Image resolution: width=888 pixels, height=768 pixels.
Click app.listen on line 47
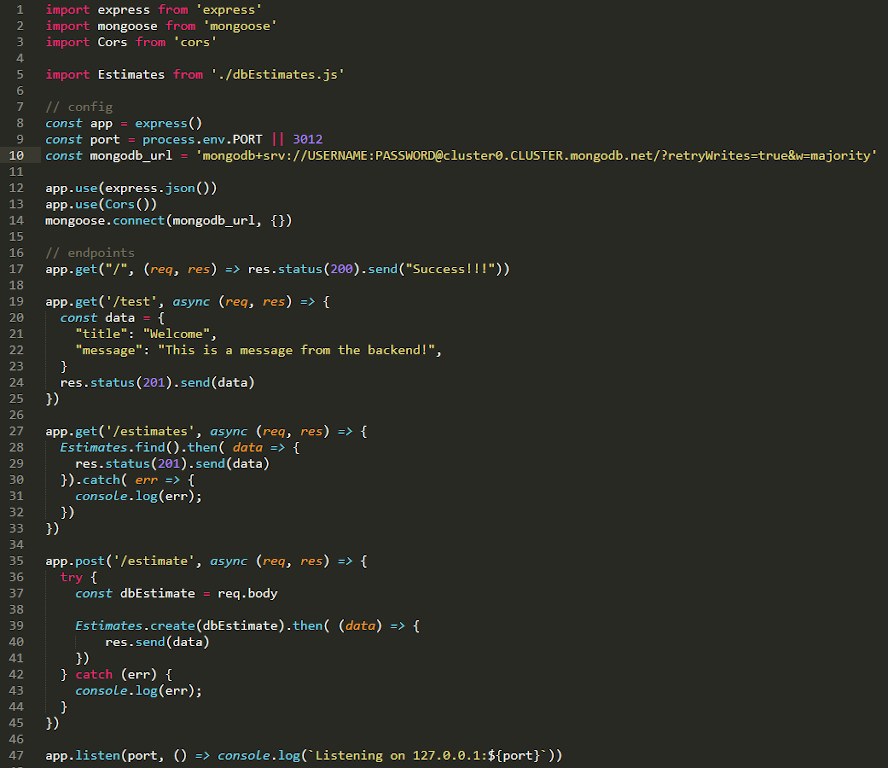pos(83,755)
